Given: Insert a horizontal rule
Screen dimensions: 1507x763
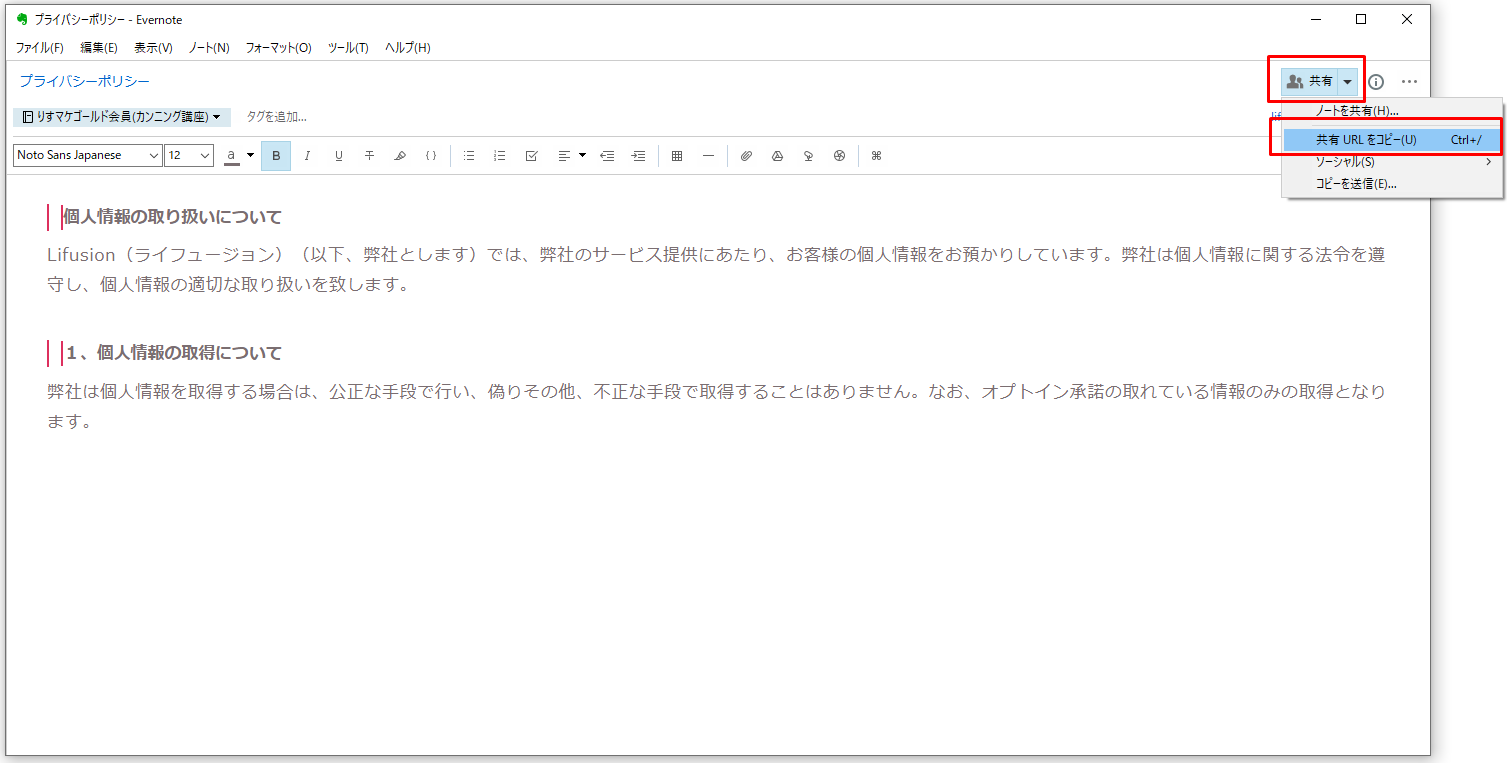Looking at the screenshot, I should (x=708, y=156).
